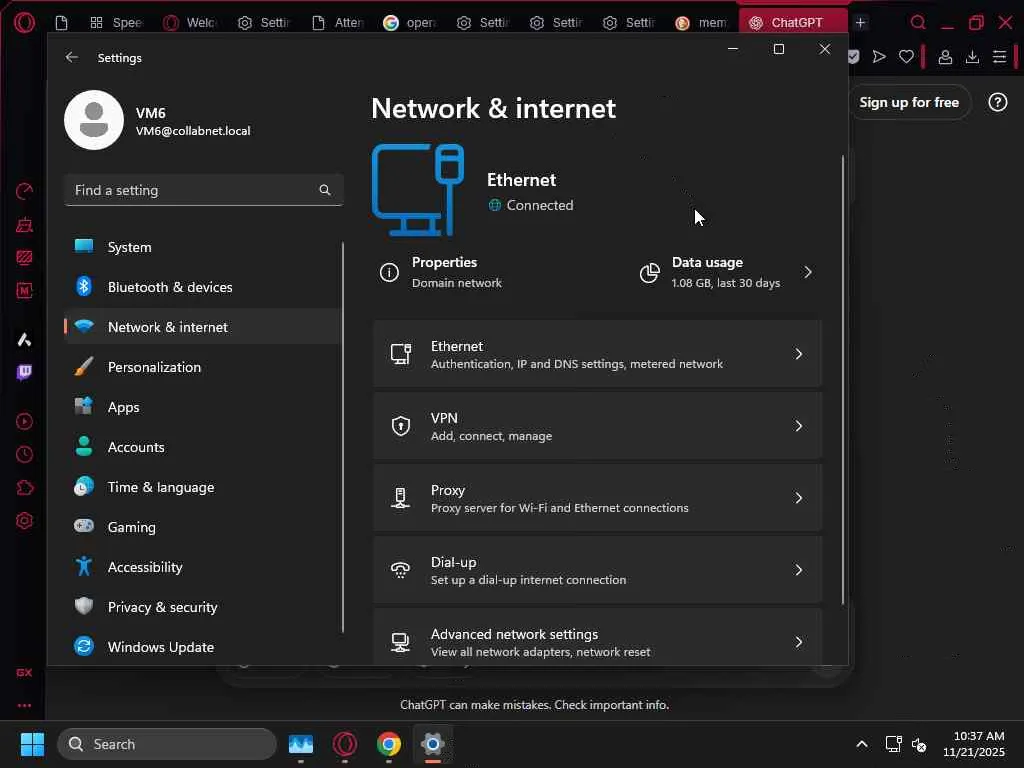The width and height of the screenshot is (1024, 768).
Task: Click the Twitch icon in Opera sidebar
Action: pyautogui.click(x=25, y=372)
